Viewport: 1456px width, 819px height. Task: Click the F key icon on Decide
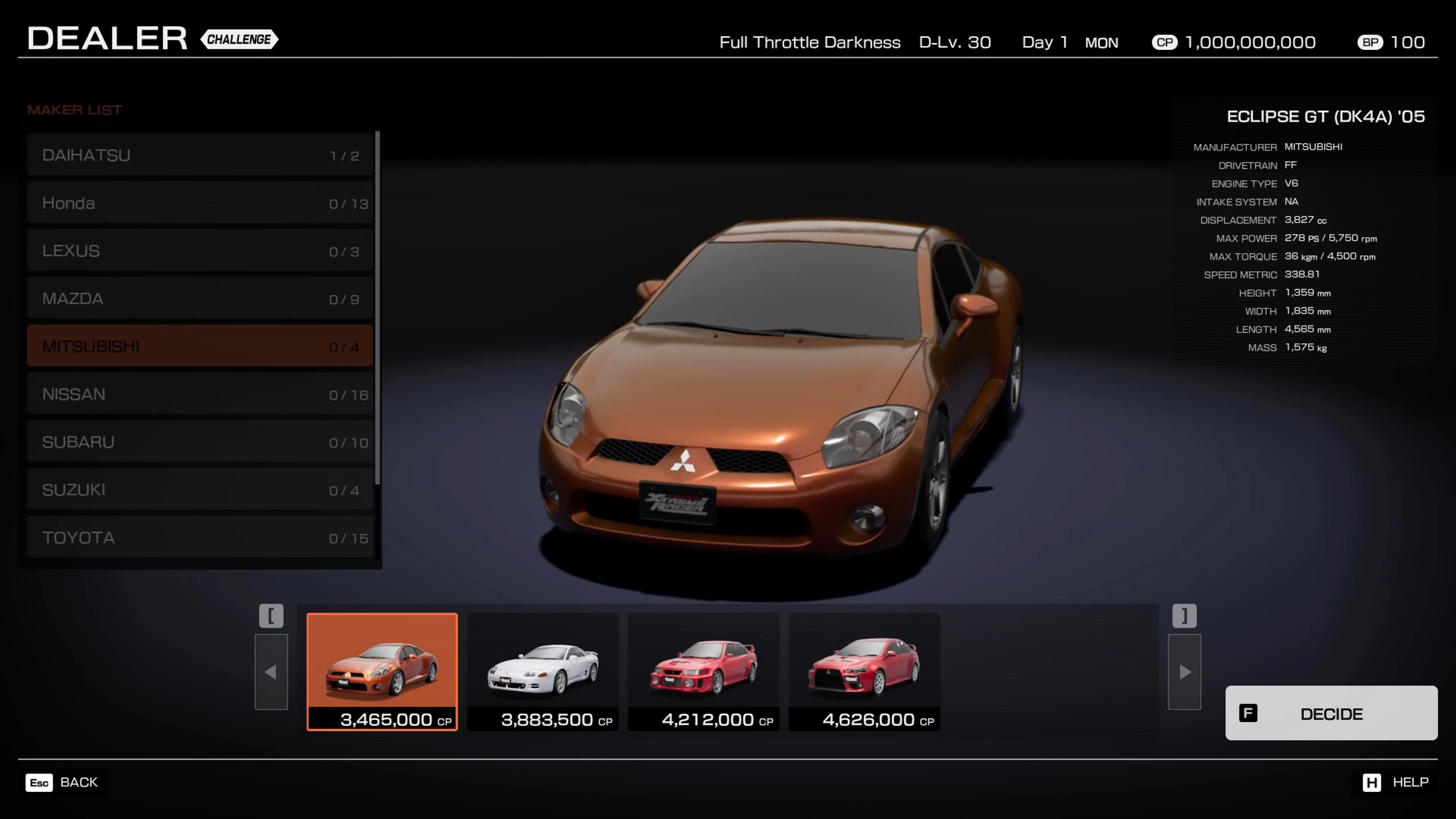pos(1248,713)
